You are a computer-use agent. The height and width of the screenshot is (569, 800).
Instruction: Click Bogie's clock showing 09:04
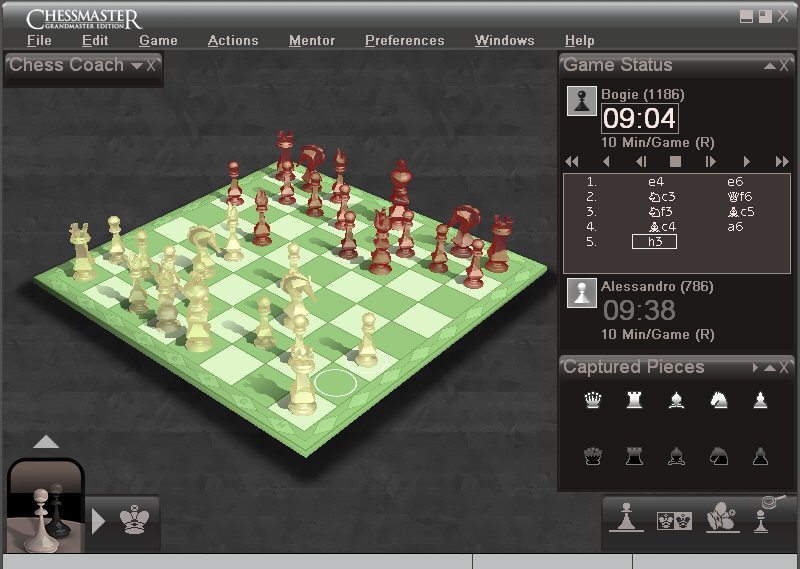click(640, 118)
